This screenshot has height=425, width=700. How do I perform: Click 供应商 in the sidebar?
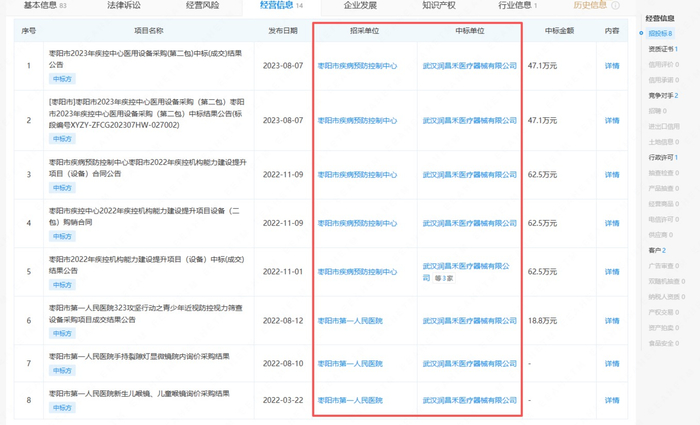(661, 235)
